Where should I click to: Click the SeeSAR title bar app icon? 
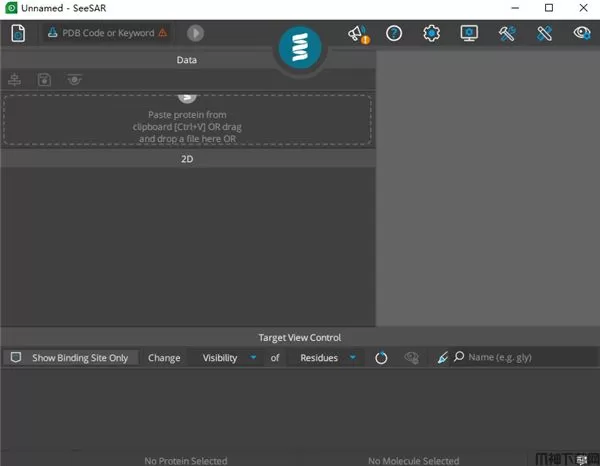(x=11, y=8)
